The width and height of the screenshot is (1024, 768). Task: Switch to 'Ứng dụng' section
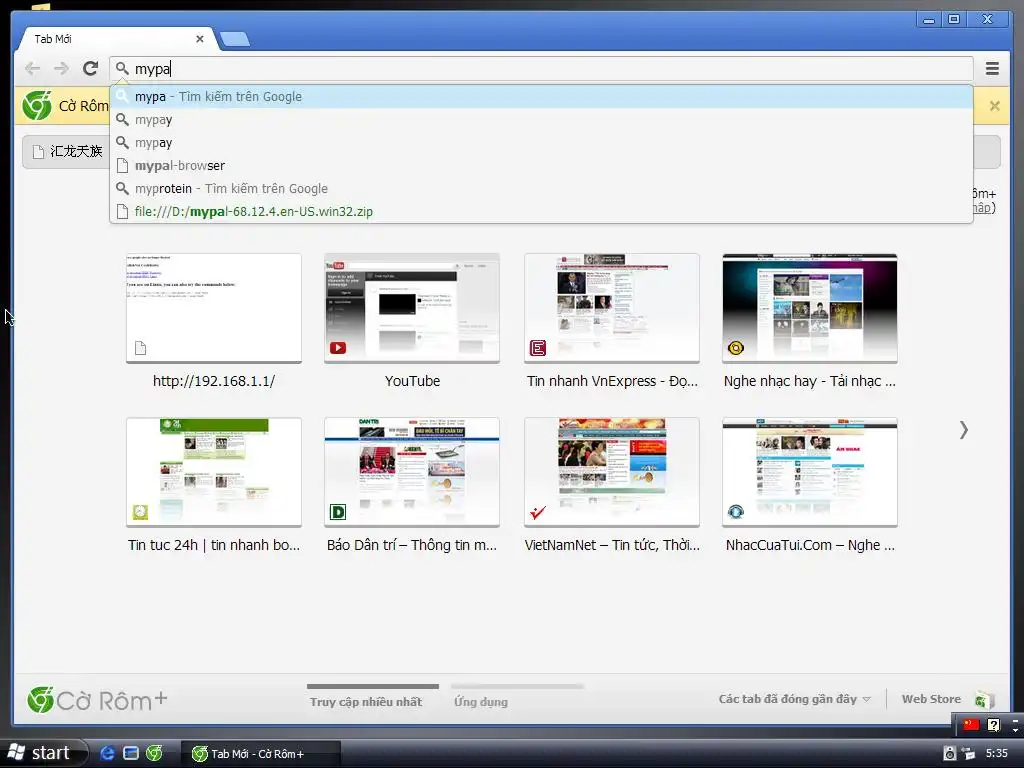[481, 701]
